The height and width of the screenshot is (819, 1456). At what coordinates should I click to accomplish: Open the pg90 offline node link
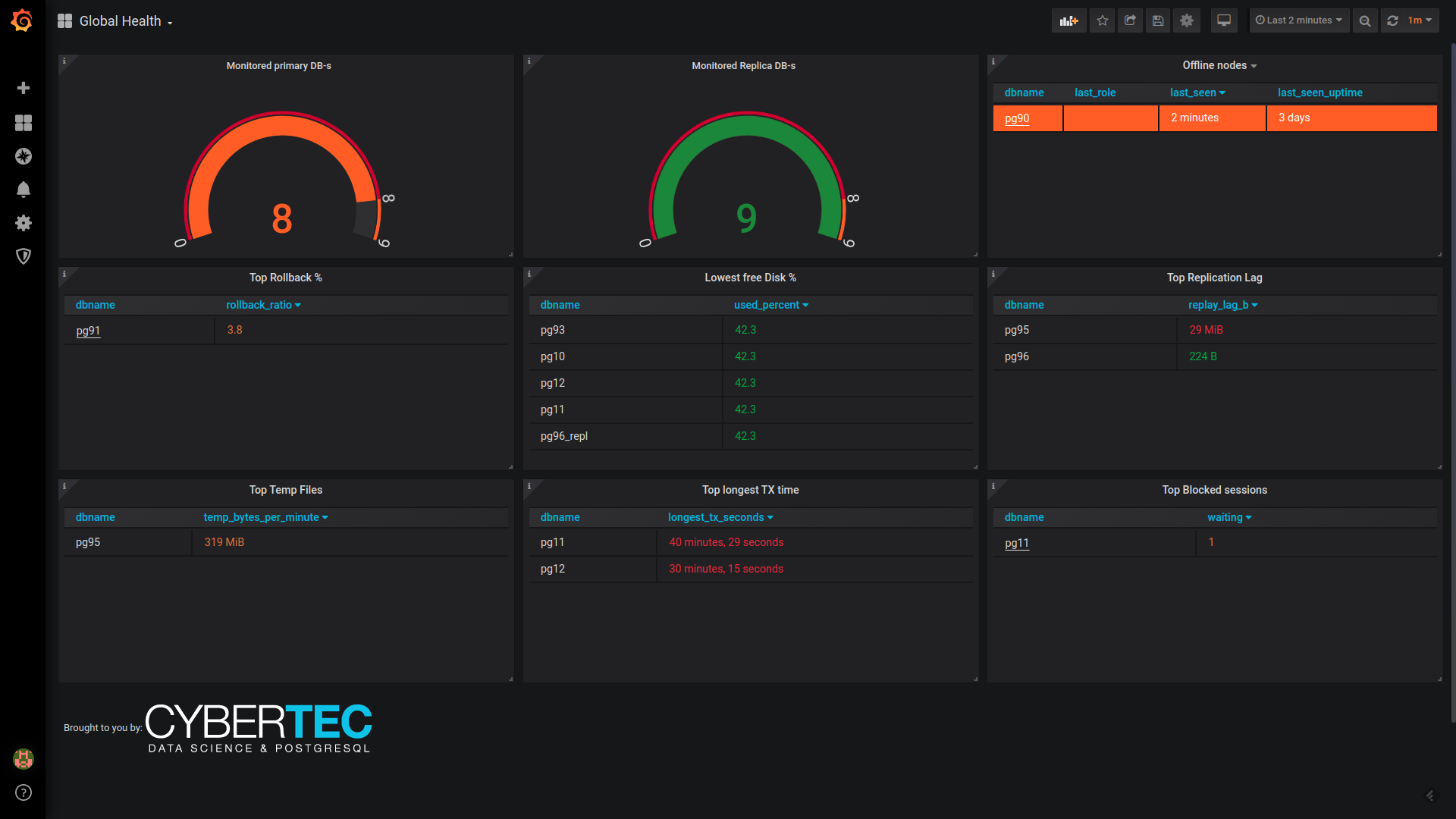click(1016, 118)
